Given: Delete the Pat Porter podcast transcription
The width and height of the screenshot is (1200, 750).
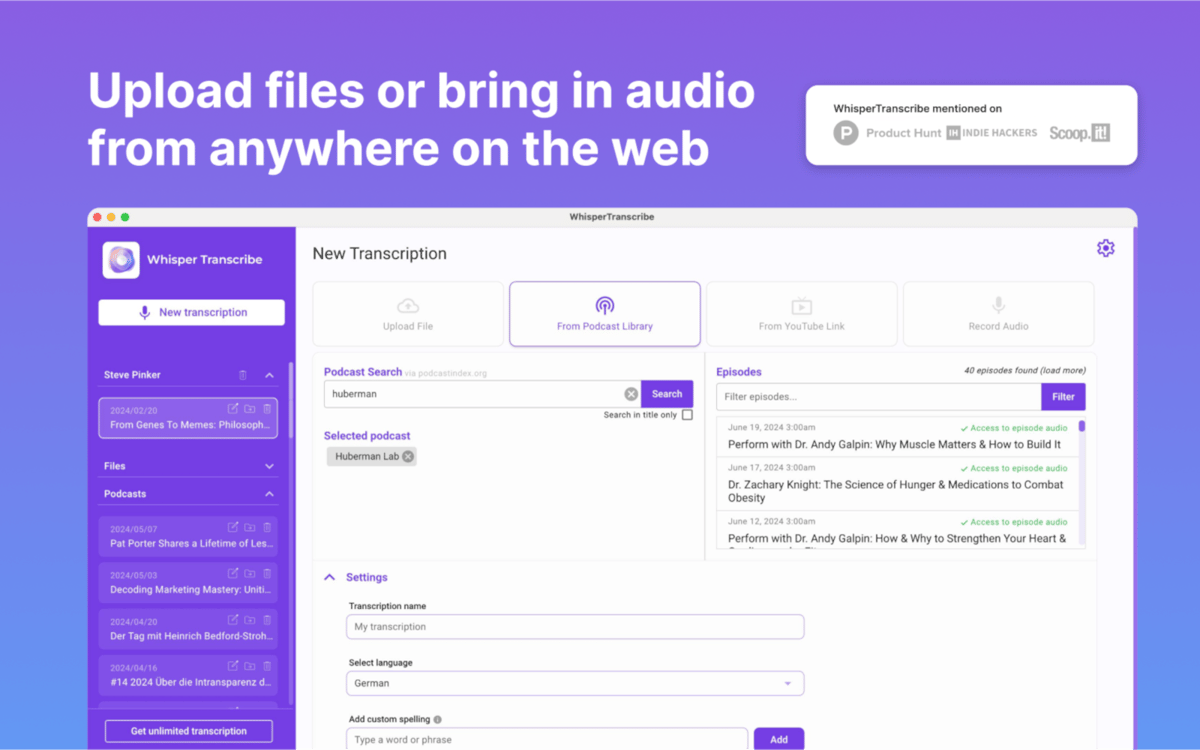Looking at the screenshot, I should [x=267, y=527].
